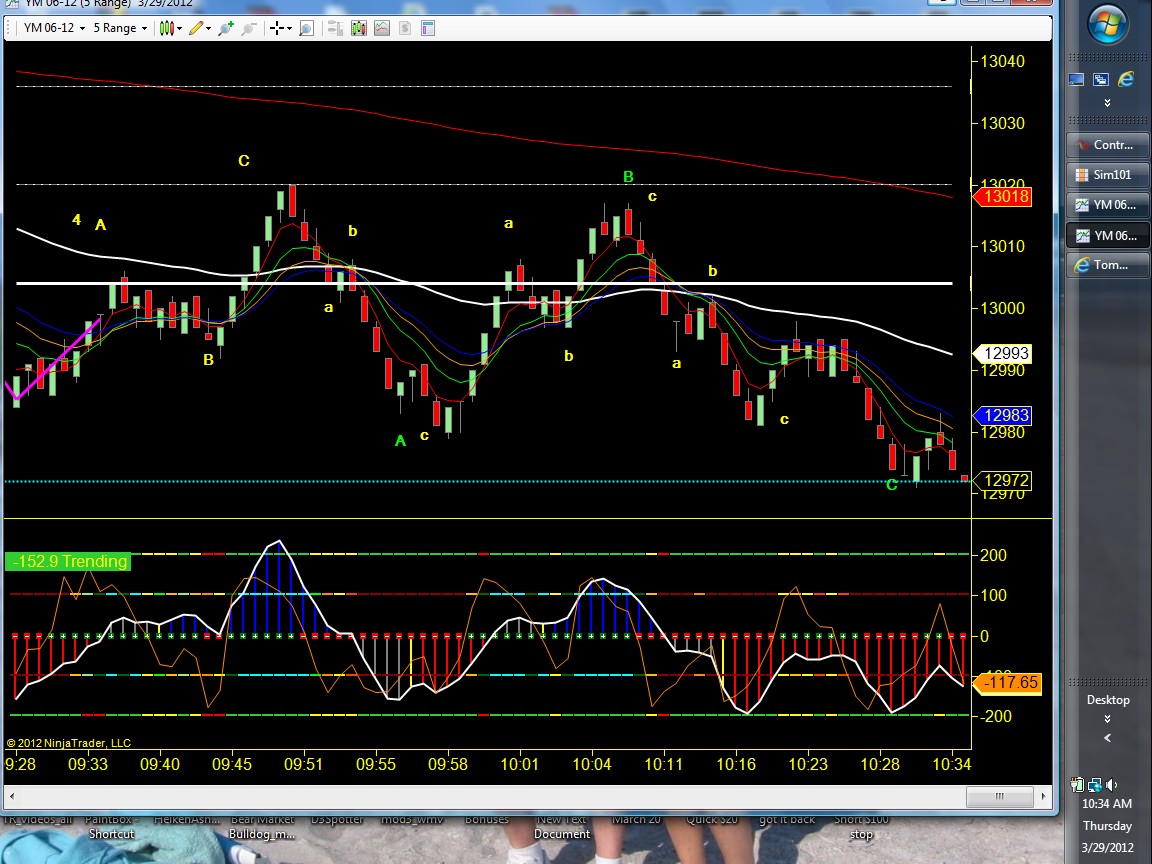The height and width of the screenshot is (864, 1152).
Task: Open the Indicators chart icon
Action: tap(382, 28)
